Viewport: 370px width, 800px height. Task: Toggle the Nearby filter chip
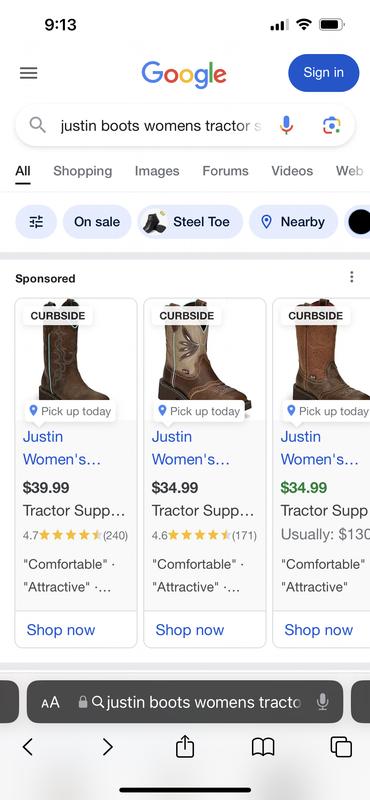click(293, 222)
